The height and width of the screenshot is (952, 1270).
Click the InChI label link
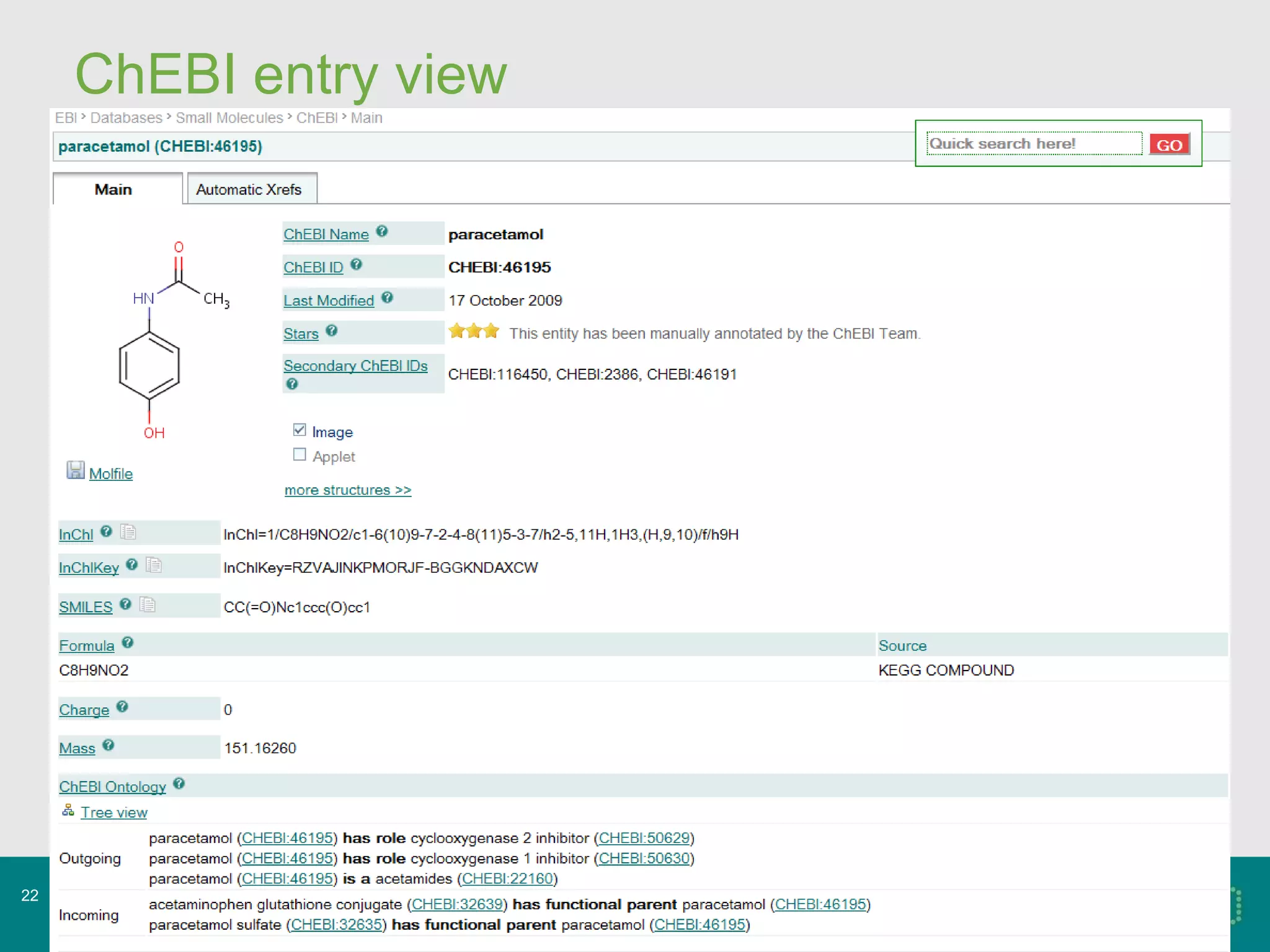[x=76, y=534]
